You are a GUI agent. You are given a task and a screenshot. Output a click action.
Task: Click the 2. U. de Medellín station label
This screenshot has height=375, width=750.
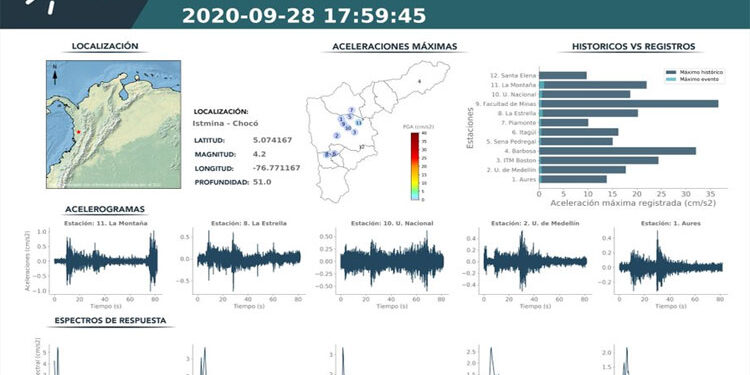tap(511, 170)
